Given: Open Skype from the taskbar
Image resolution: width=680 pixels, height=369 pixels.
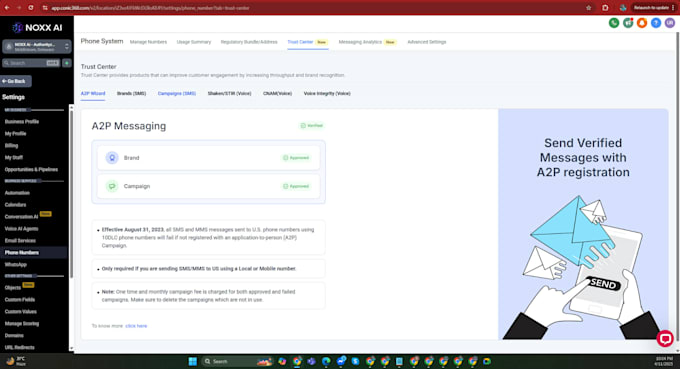Looking at the screenshot, I should (355, 361).
